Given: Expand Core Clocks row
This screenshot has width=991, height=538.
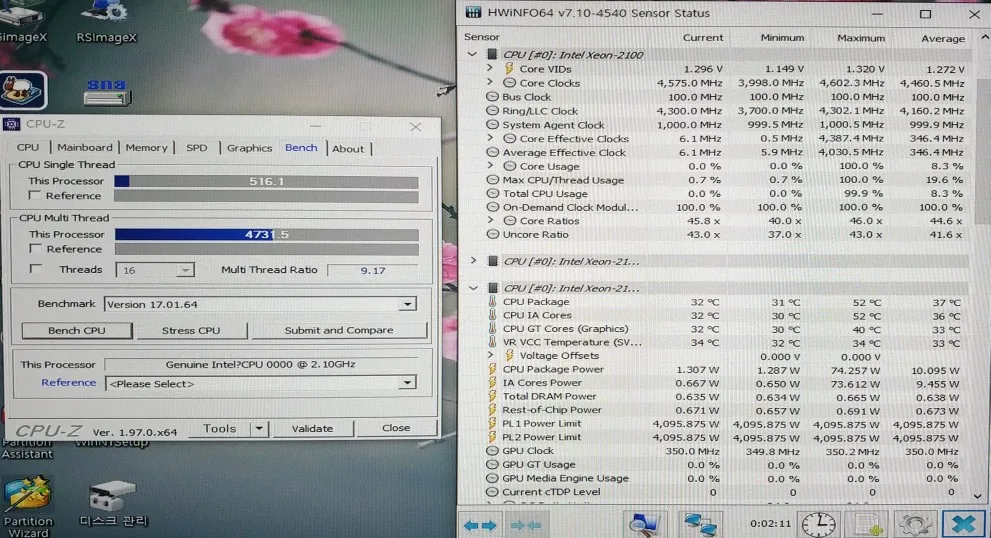Looking at the screenshot, I should click(x=490, y=82).
